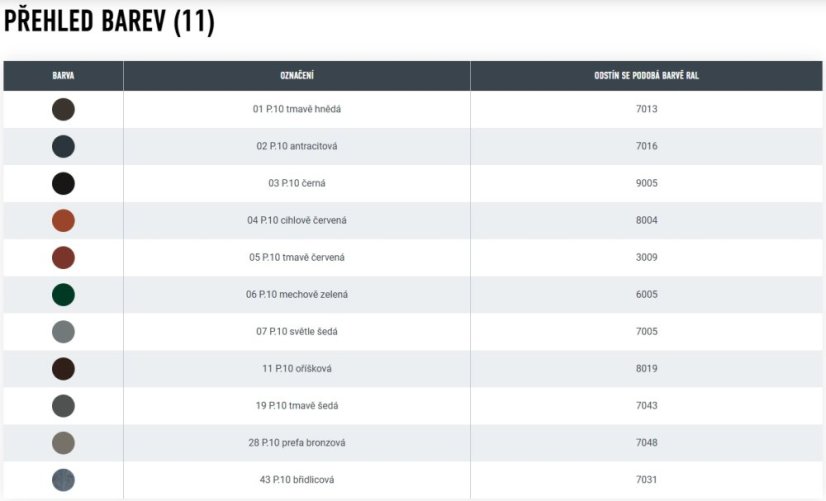Pick the prefa bronze 28 P.10 swatch
The image size is (826, 501).
(x=63, y=442)
